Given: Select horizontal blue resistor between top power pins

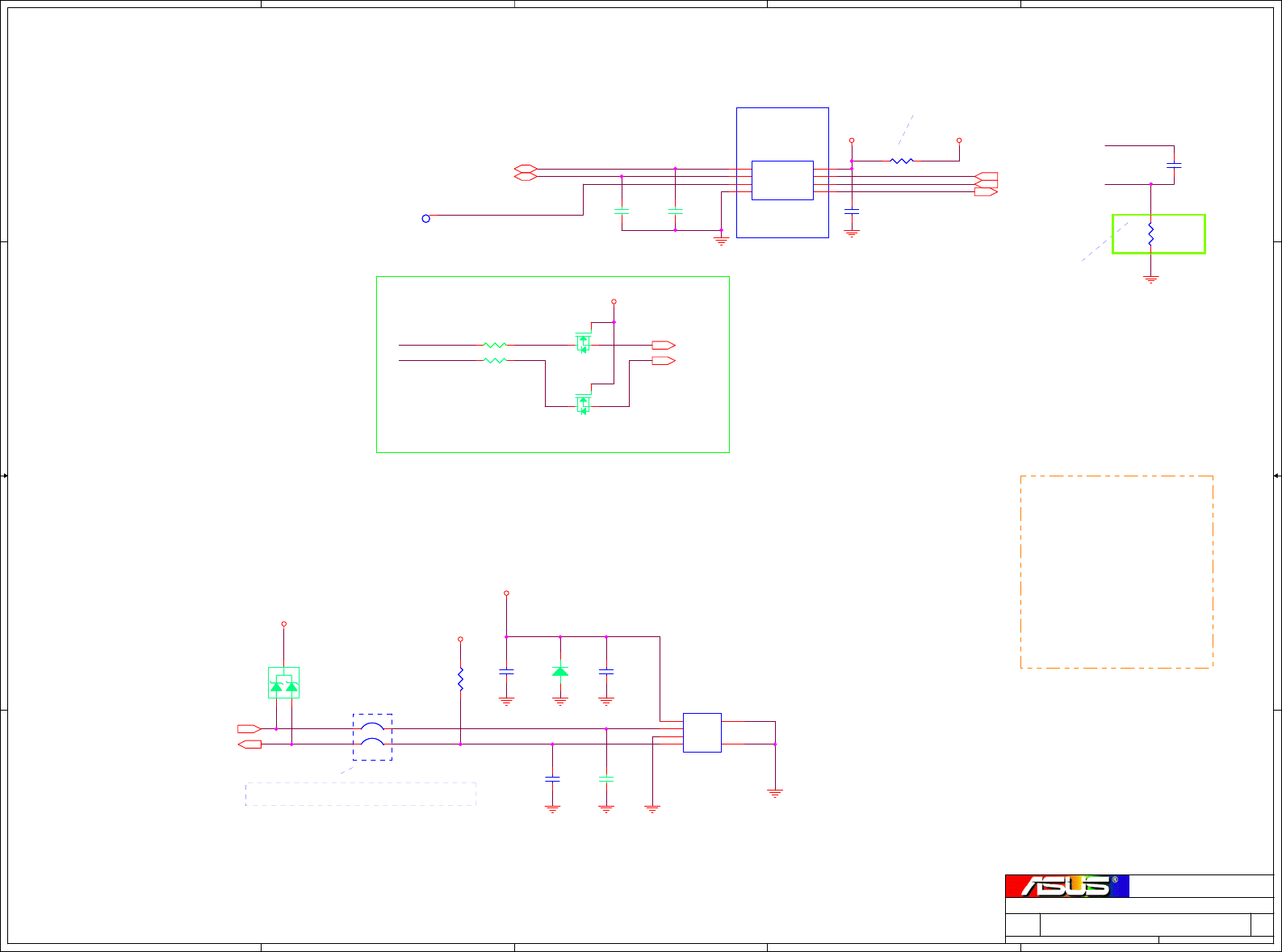Looking at the screenshot, I should [902, 161].
